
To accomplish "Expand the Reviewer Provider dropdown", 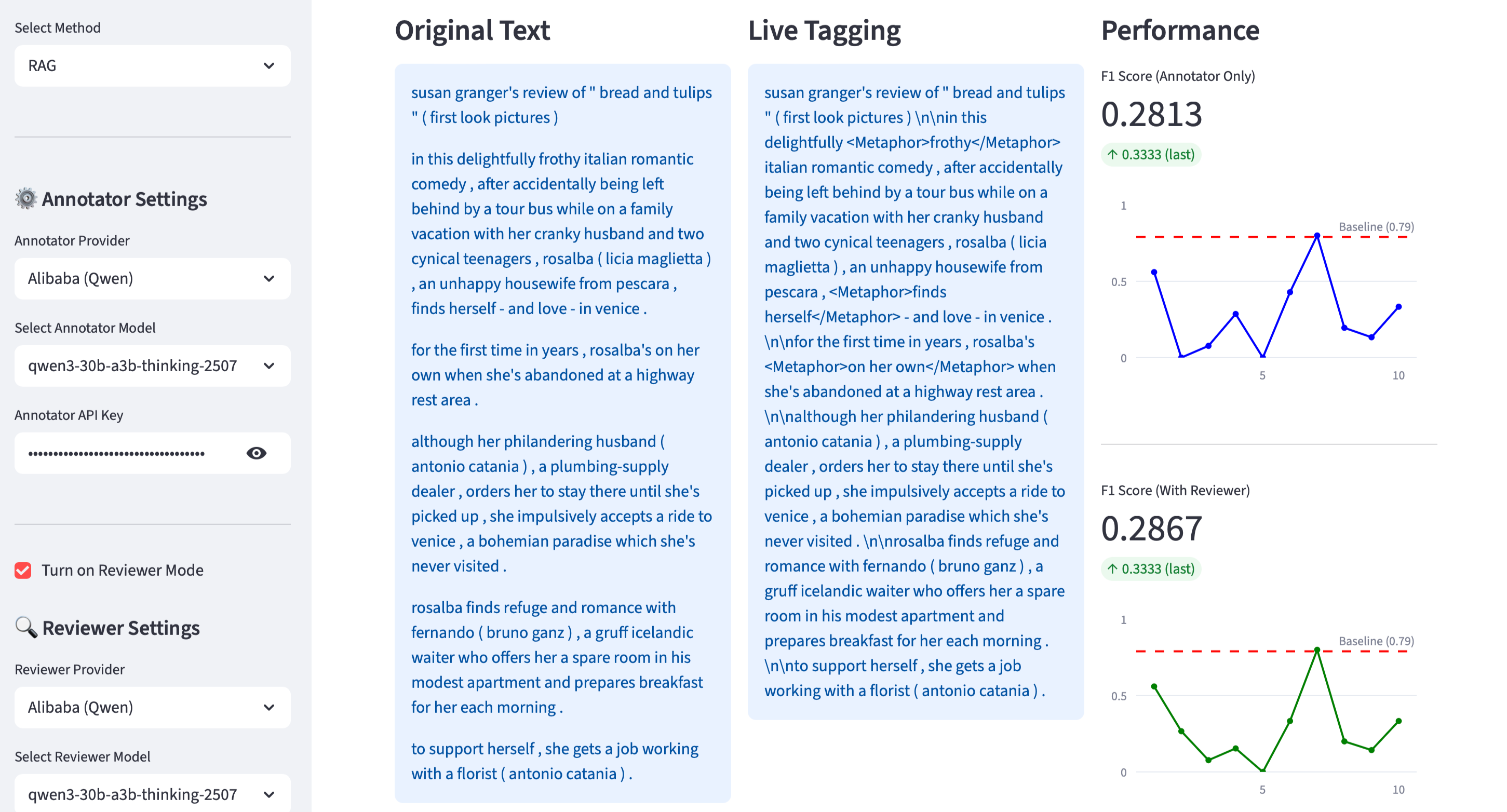I will 152,708.
